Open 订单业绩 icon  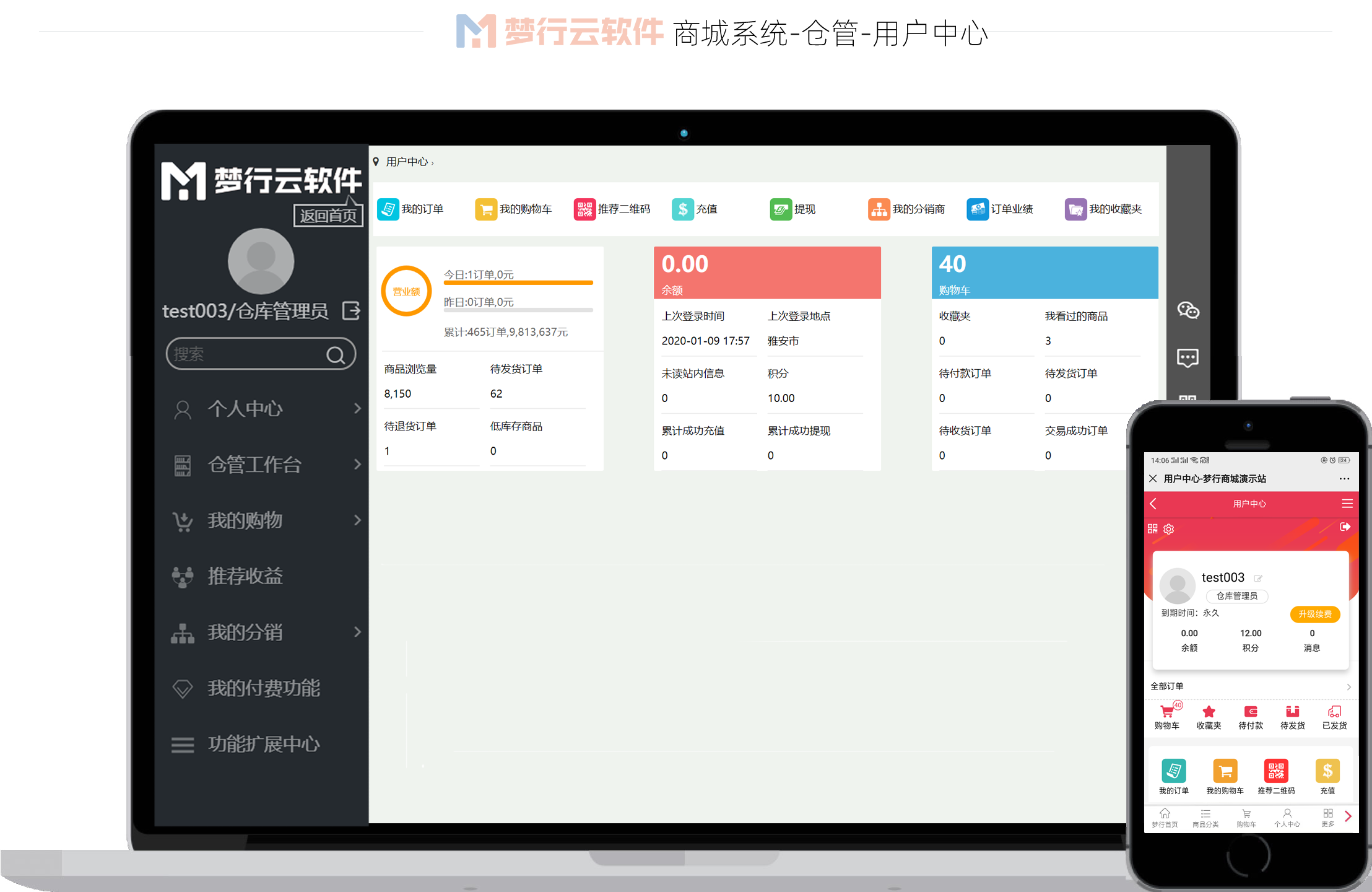coord(978,209)
